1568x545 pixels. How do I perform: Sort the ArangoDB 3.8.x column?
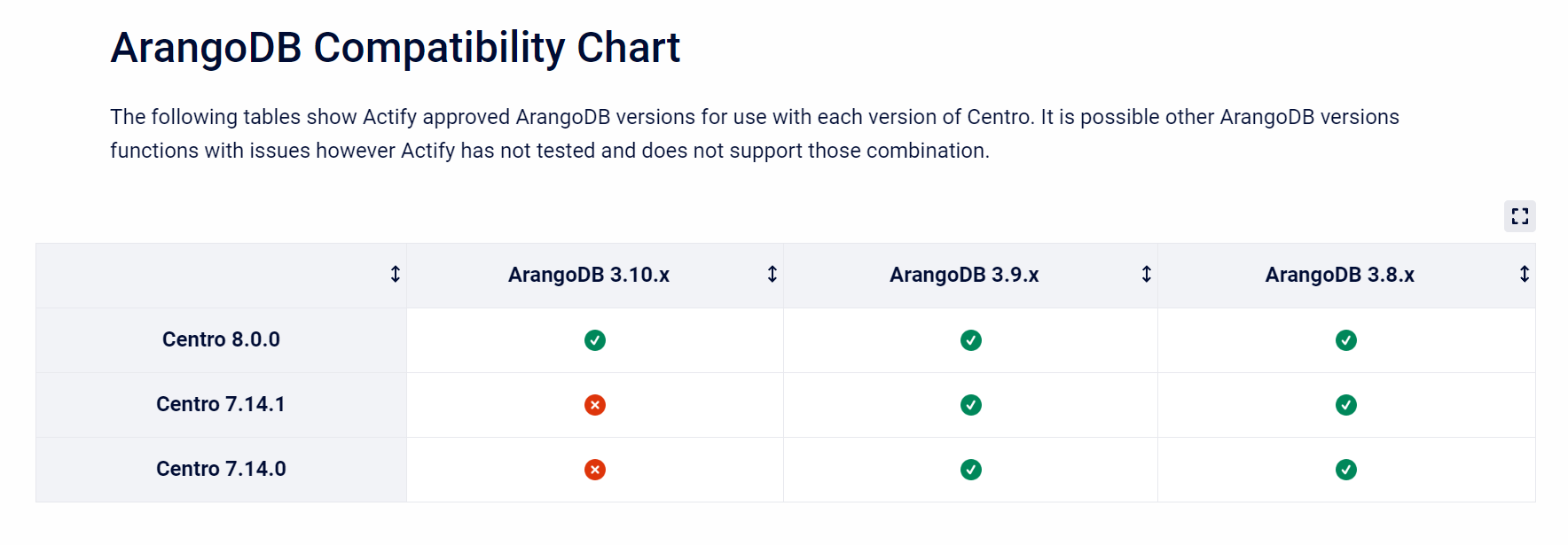[x=1525, y=275]
